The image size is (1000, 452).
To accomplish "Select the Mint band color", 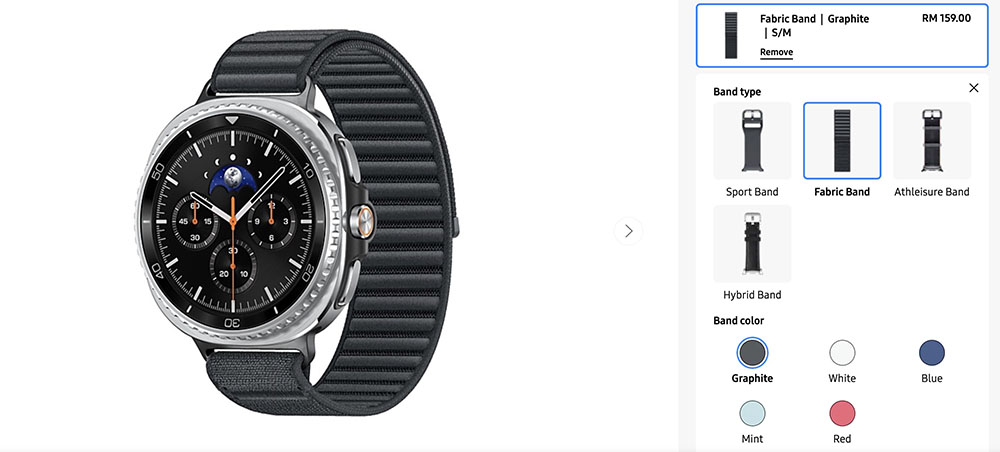I will [x=752, y=413].
